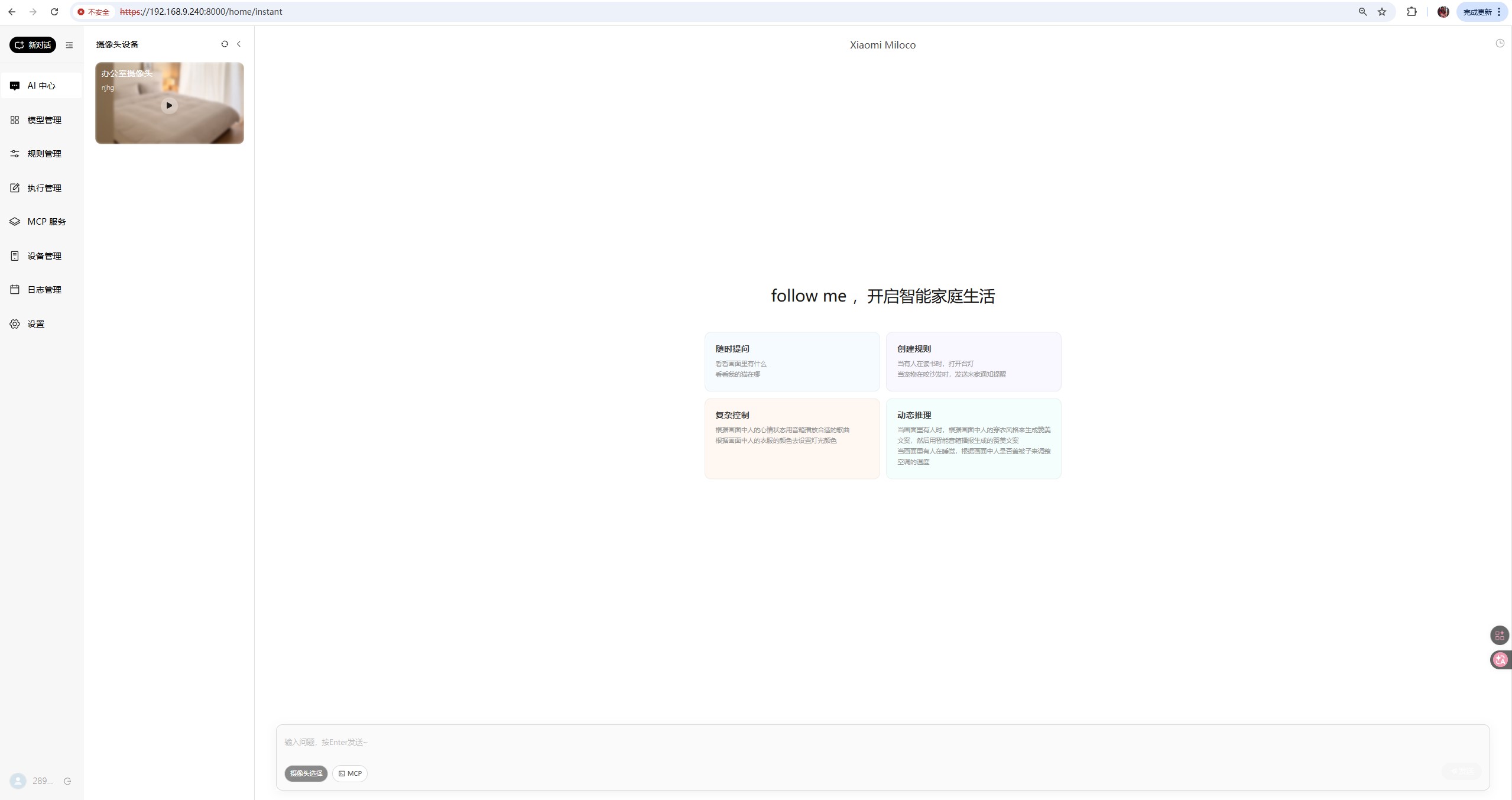Open the browser extensions puzzle icon

[x=1412, y=12]
